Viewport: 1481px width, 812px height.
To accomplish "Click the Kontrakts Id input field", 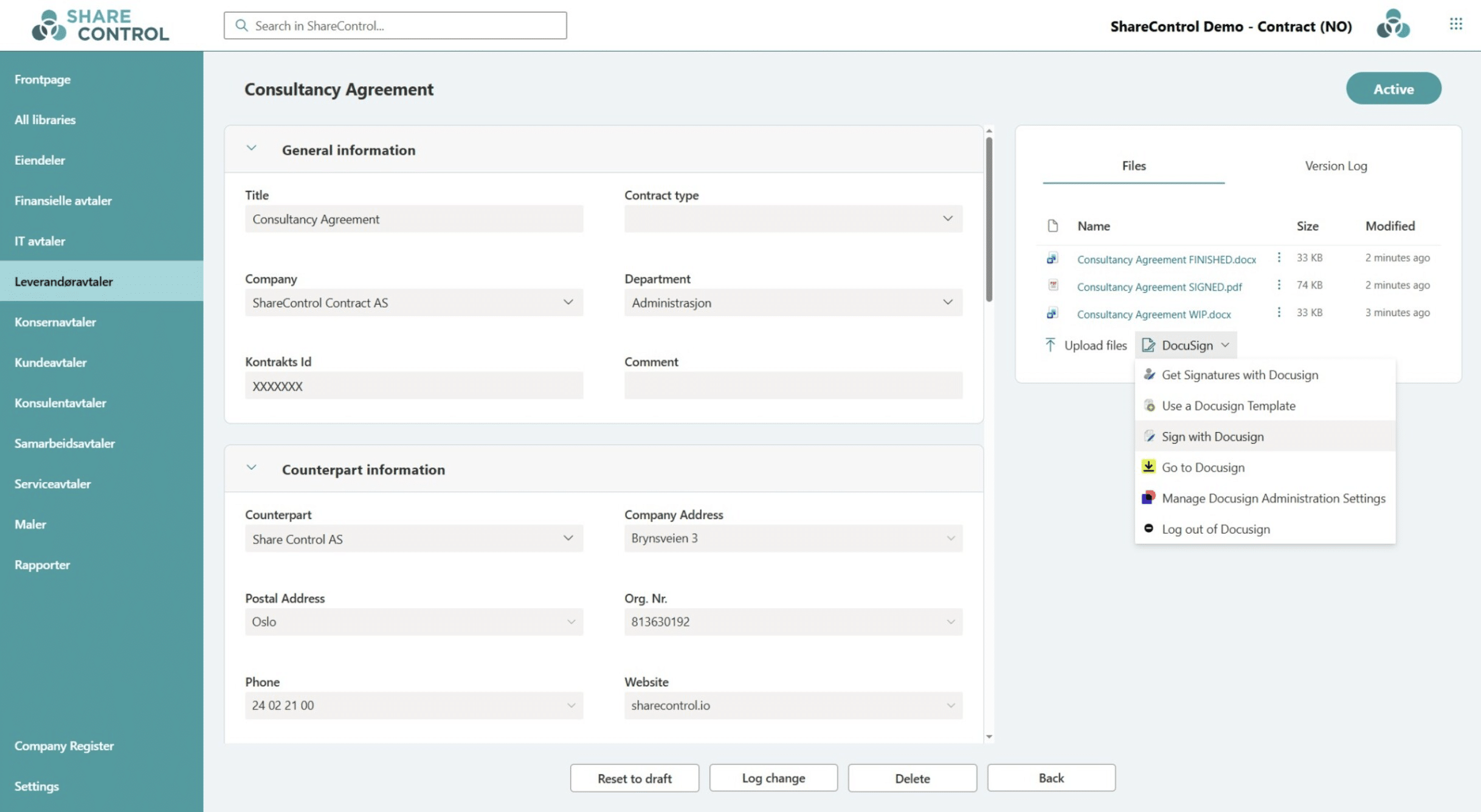I will [x=413, y=385].
